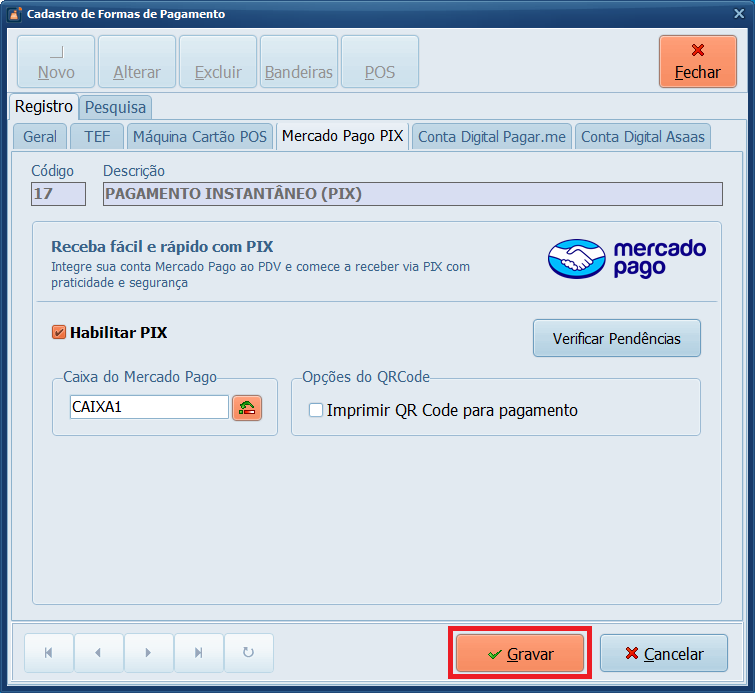Click the CAIXA1 text field

tap(149, 407)
